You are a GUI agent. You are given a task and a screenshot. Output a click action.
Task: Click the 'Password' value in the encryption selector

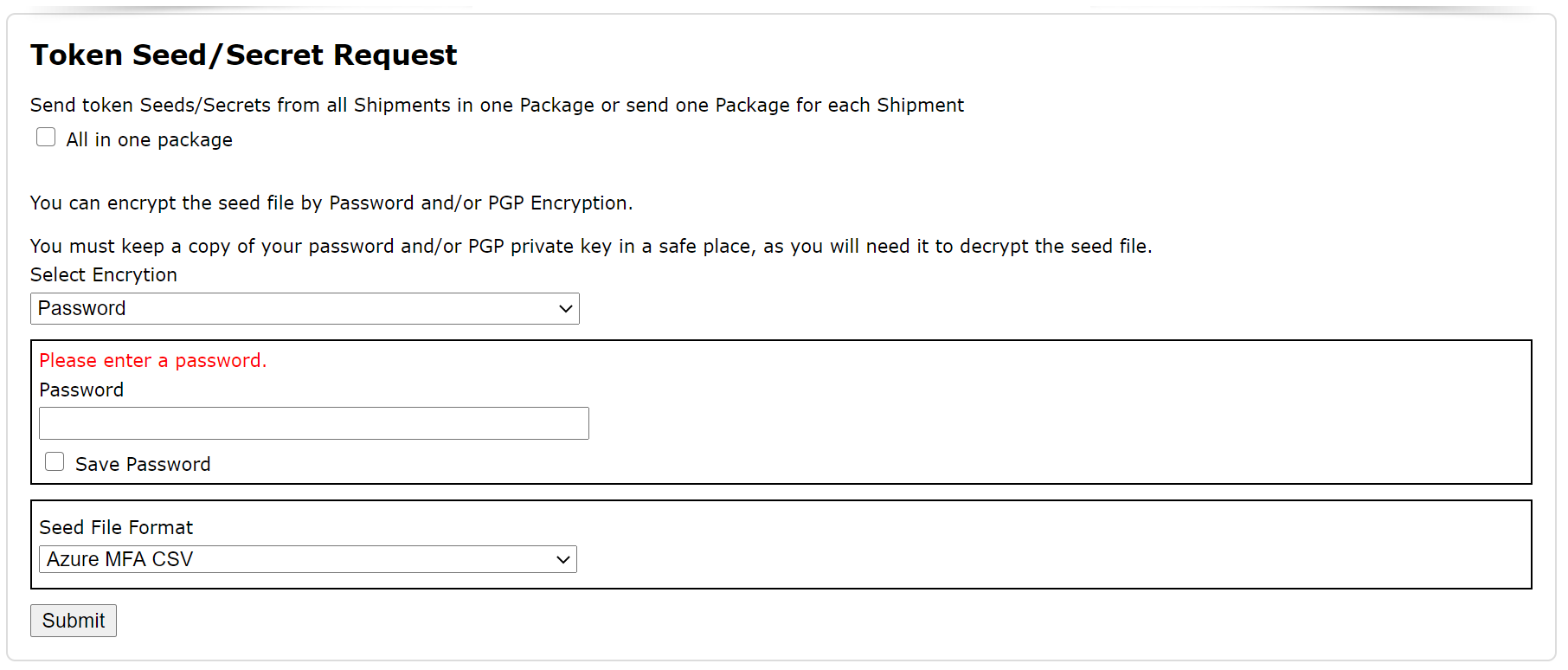pos(82,309)
